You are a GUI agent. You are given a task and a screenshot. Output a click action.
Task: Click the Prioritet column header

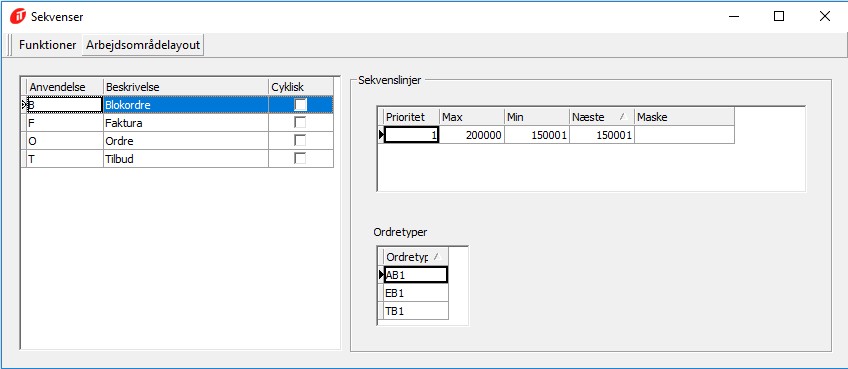pos(411,117)
